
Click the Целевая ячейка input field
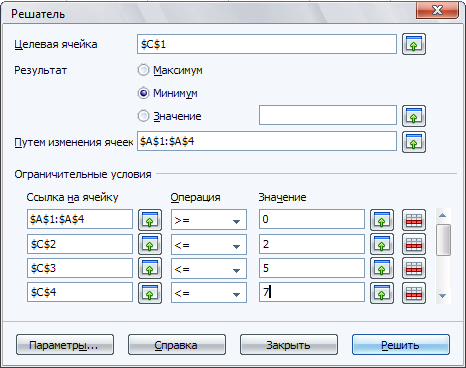click(267, 44)
